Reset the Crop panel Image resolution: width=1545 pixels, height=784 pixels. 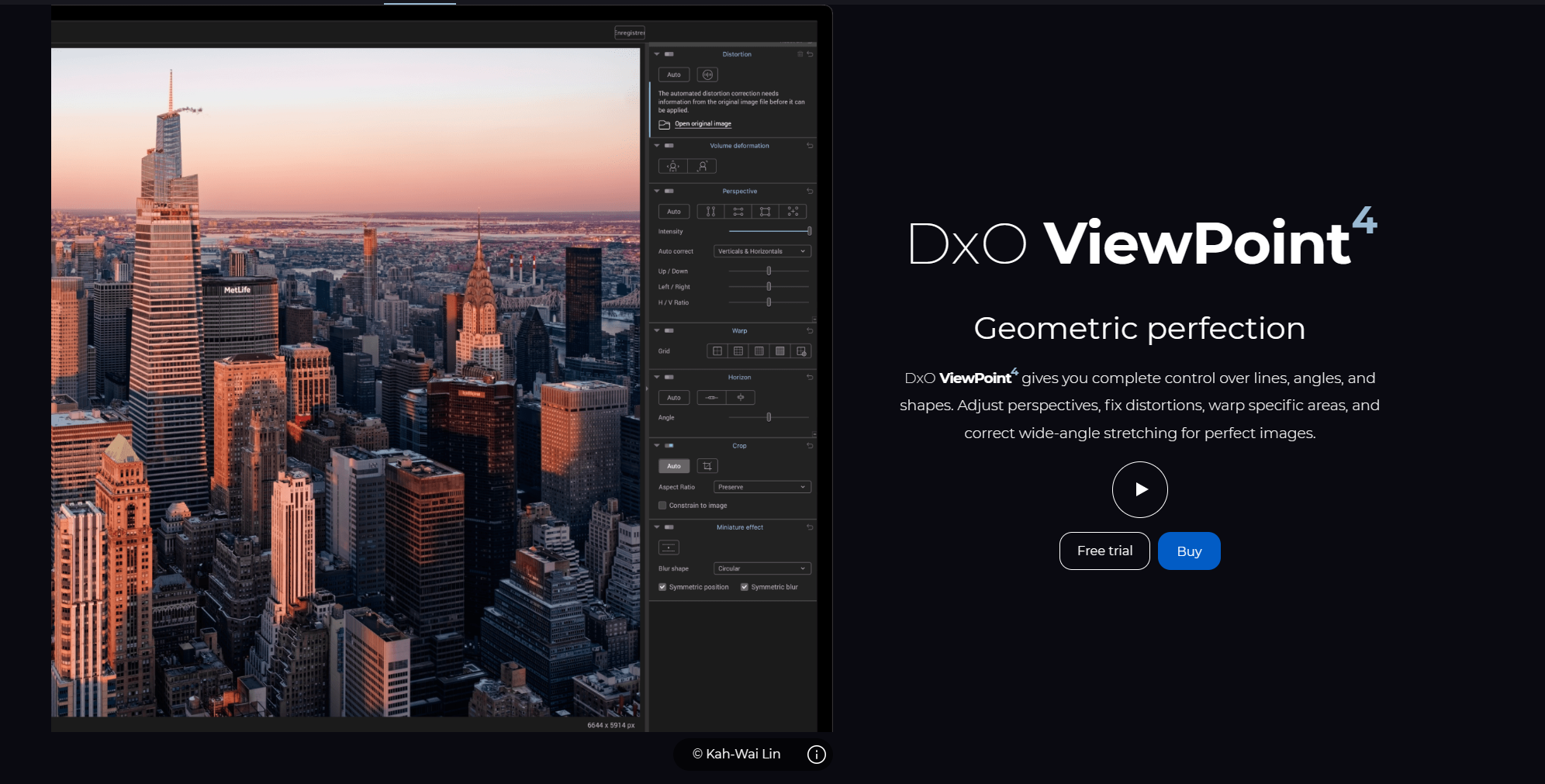click(x=810, y=446)
